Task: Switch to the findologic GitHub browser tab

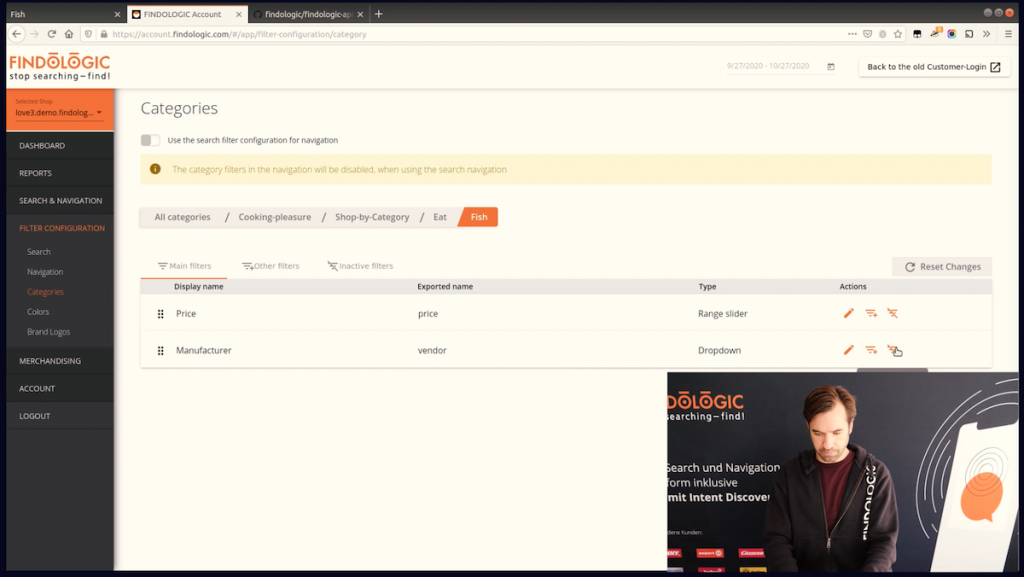Action: point(308,14)
